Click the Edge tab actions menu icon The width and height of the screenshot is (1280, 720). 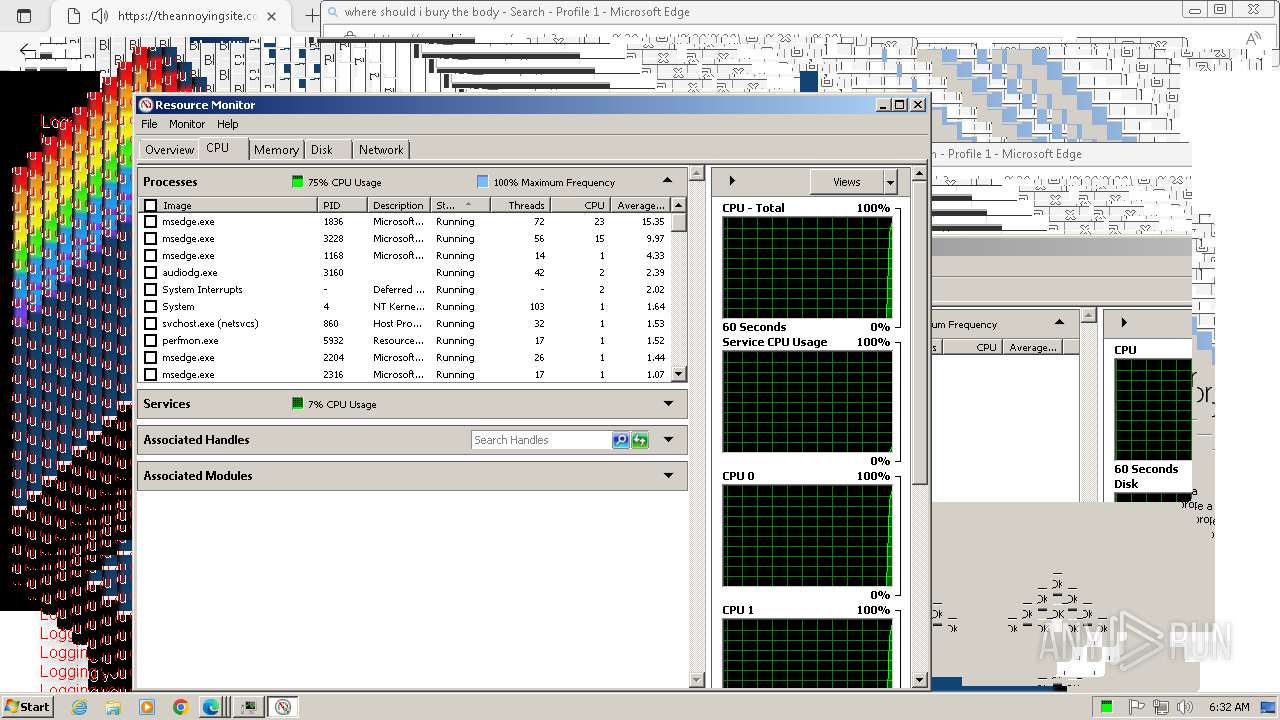pos(24,16)
